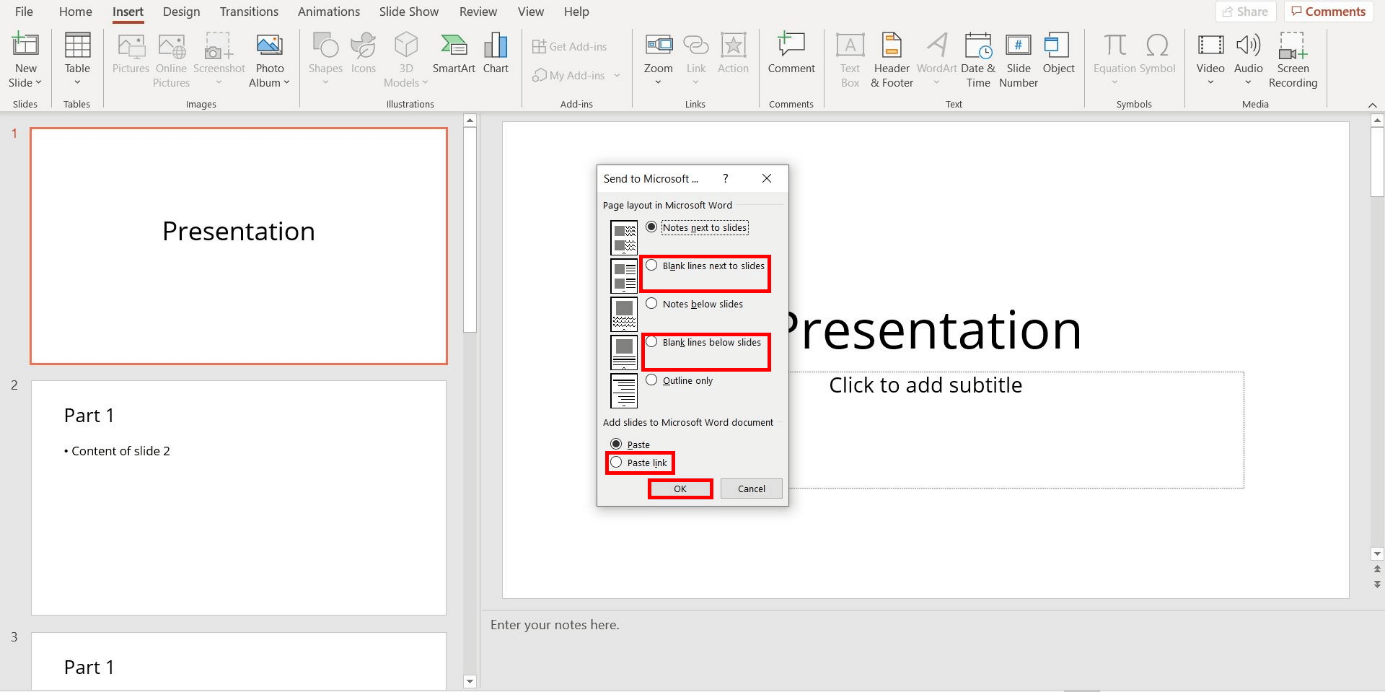This screenshot has width=1385, height=692.
Task: Select the Paste link radio button
Action: click(x=616, y=462)
